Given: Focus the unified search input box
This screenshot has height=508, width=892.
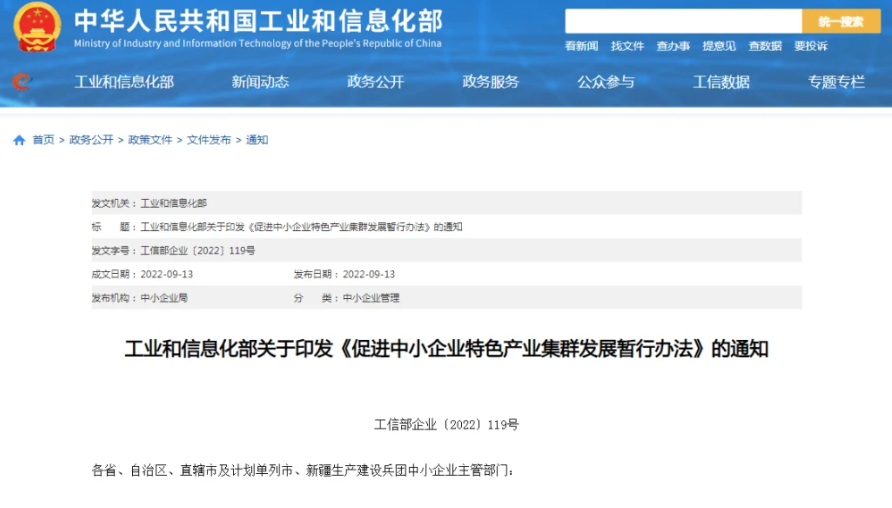Looking at the screenshot, I should pos(683,22).
